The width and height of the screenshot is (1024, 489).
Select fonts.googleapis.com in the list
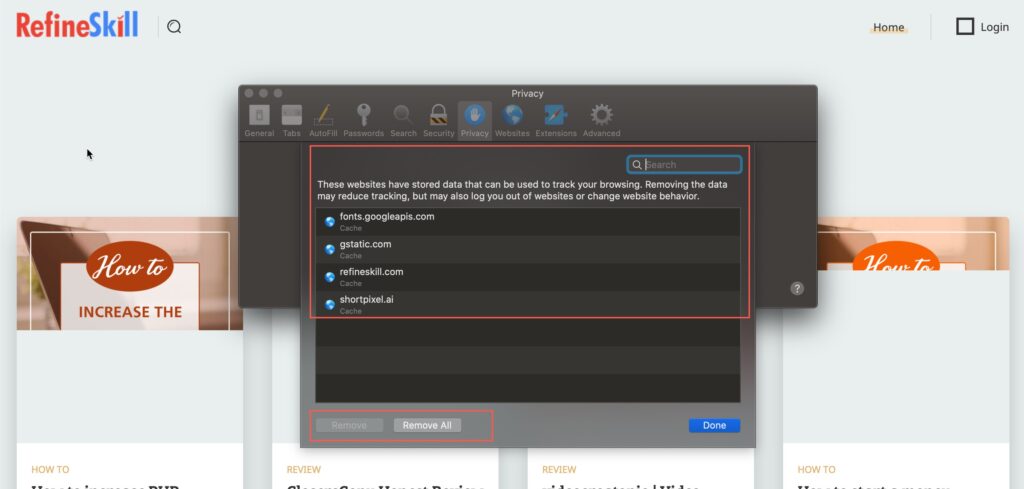coord(528,222)
